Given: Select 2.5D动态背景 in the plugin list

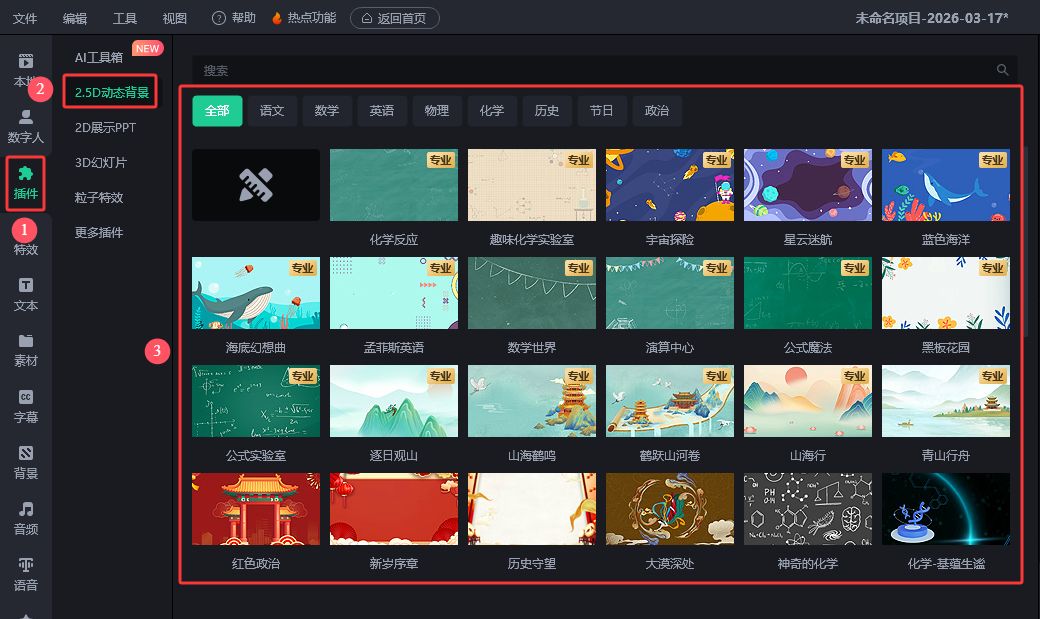Looking at the screenshot, I should [111, 93].
